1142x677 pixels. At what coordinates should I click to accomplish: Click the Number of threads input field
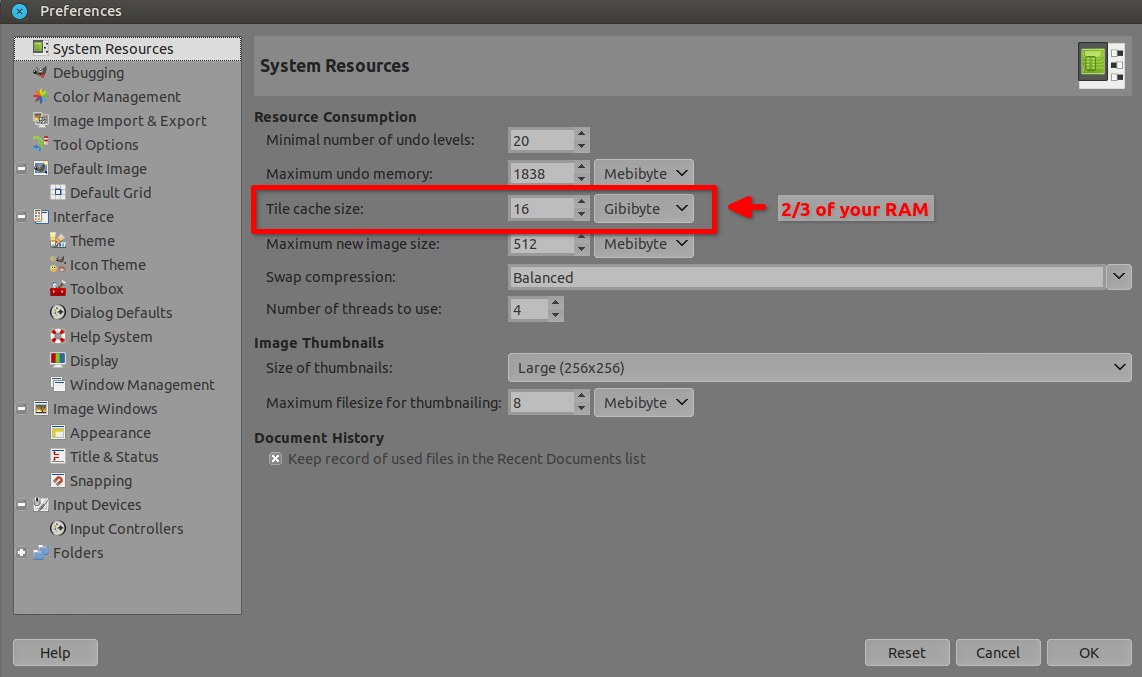(529, 309)
